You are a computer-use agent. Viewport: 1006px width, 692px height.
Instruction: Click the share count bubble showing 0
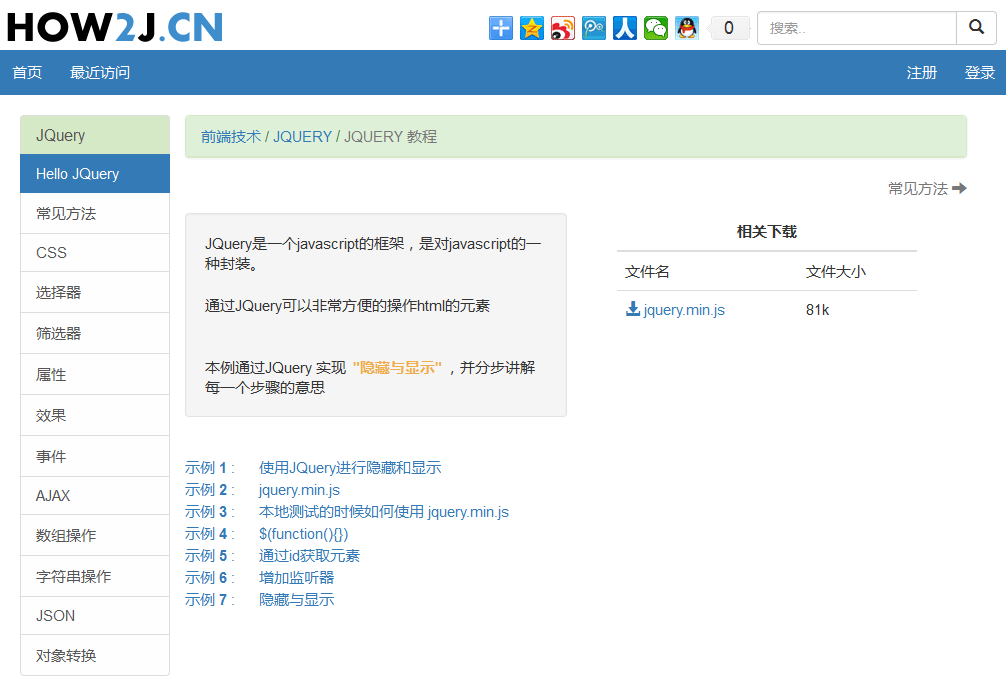728,28
